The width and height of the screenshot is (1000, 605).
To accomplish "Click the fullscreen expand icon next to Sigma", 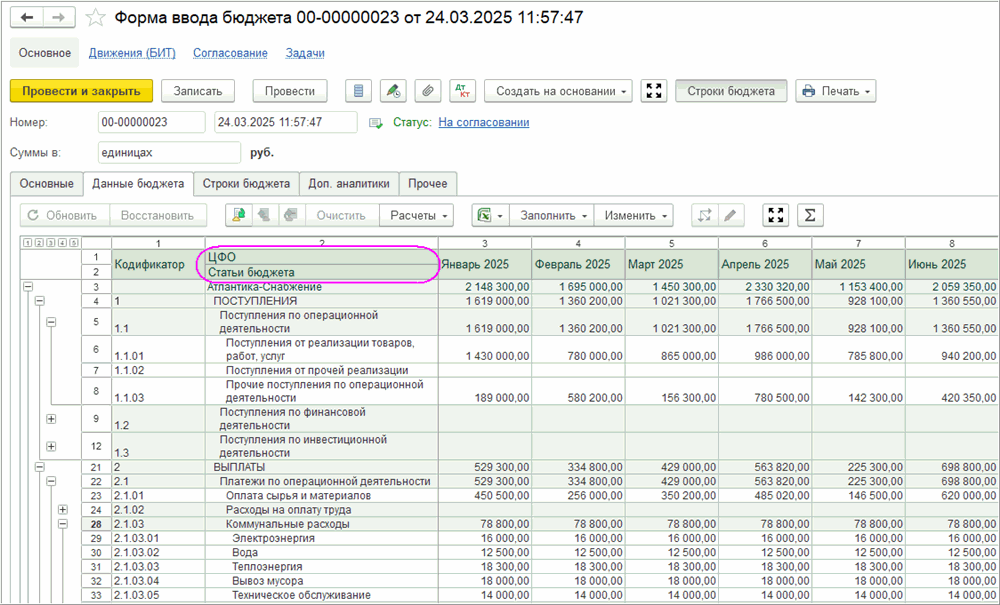I will coord(776,215).
